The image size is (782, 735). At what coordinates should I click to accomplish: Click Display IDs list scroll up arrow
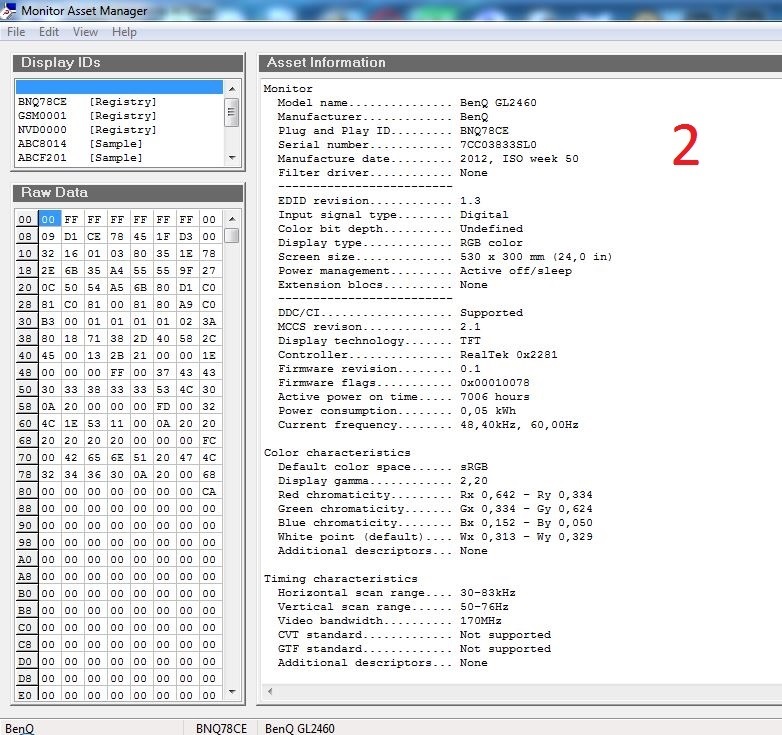pyautogui.click(x=232, y=89)
